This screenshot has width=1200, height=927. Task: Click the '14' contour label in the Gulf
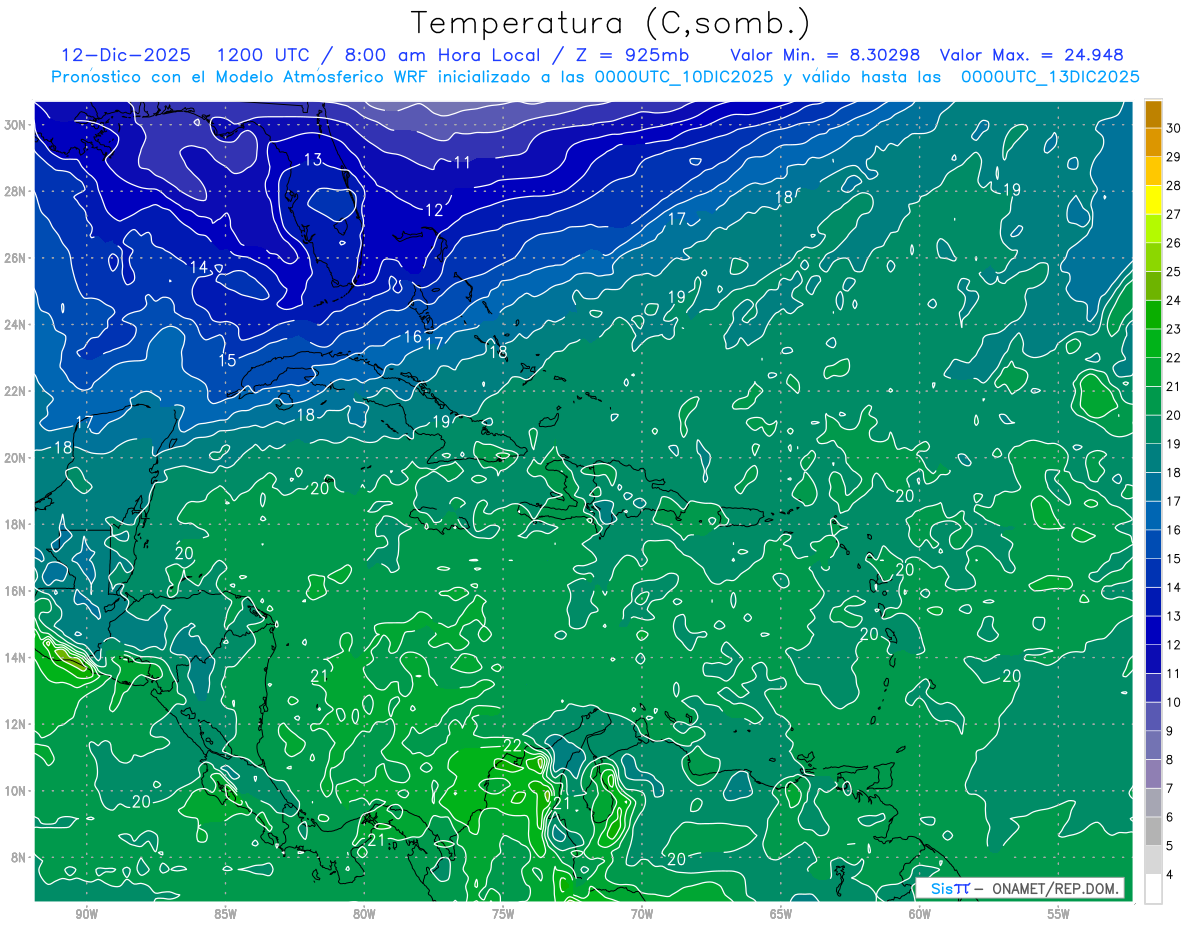199,267
